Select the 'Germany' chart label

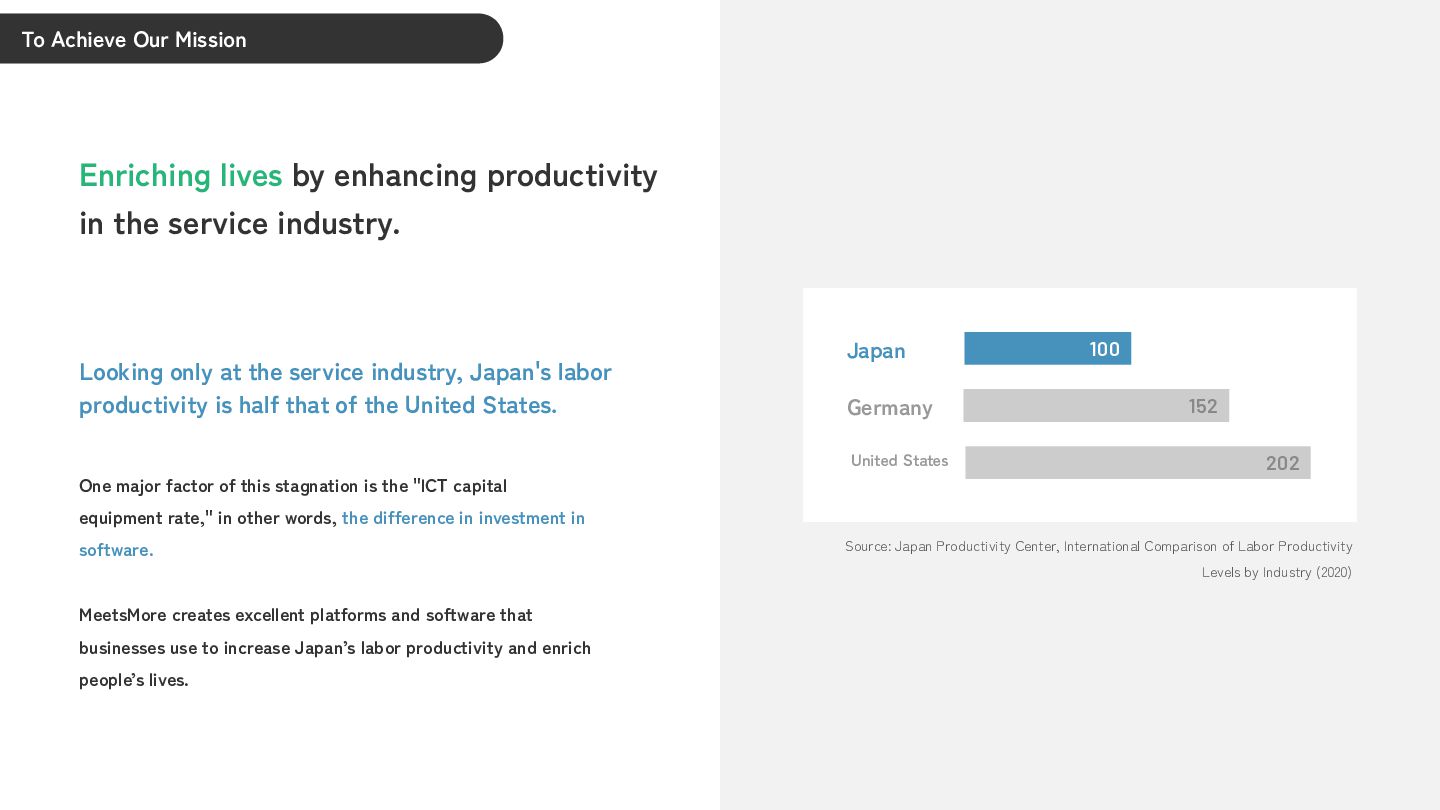(889, 408)
